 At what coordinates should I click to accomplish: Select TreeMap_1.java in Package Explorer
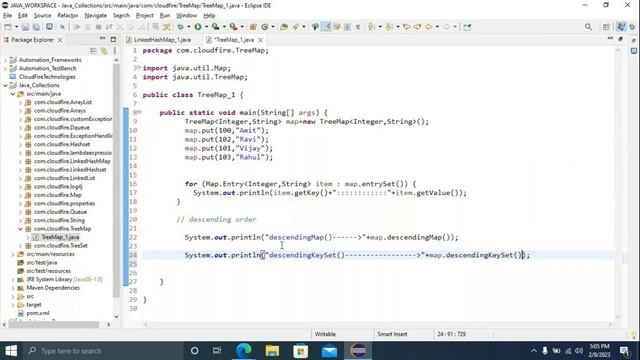60,237
